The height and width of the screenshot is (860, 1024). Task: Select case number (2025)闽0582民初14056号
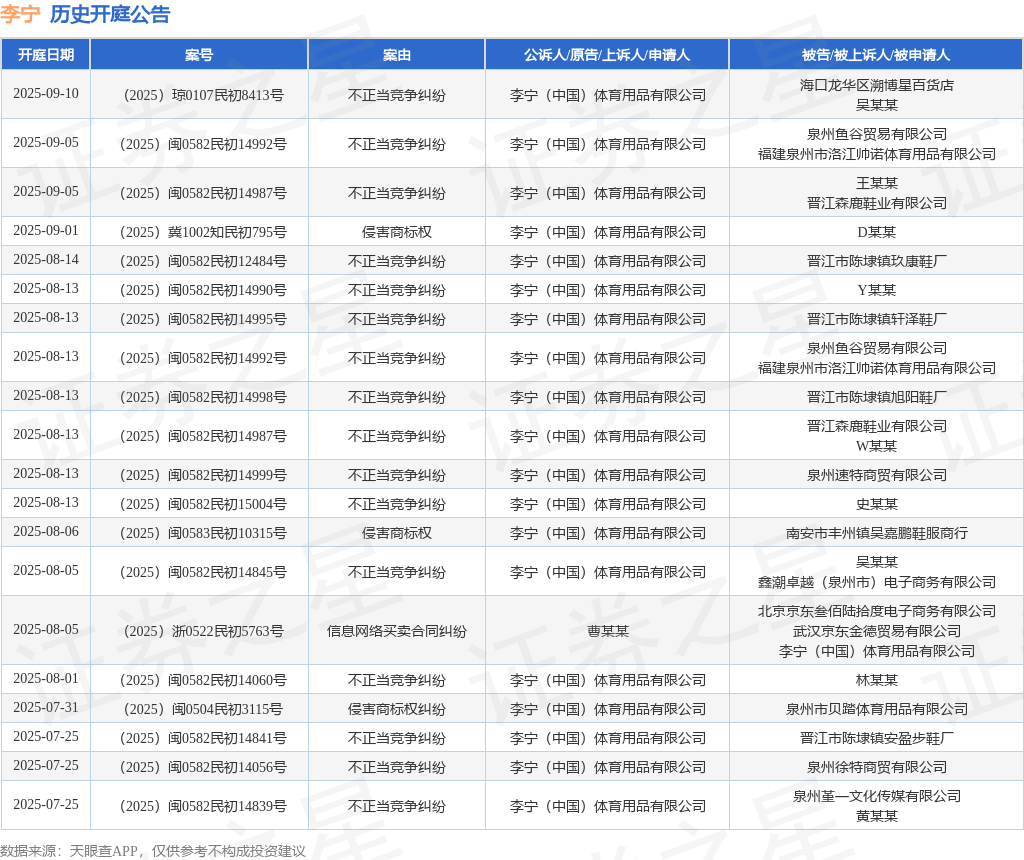(x=203, y=767)
